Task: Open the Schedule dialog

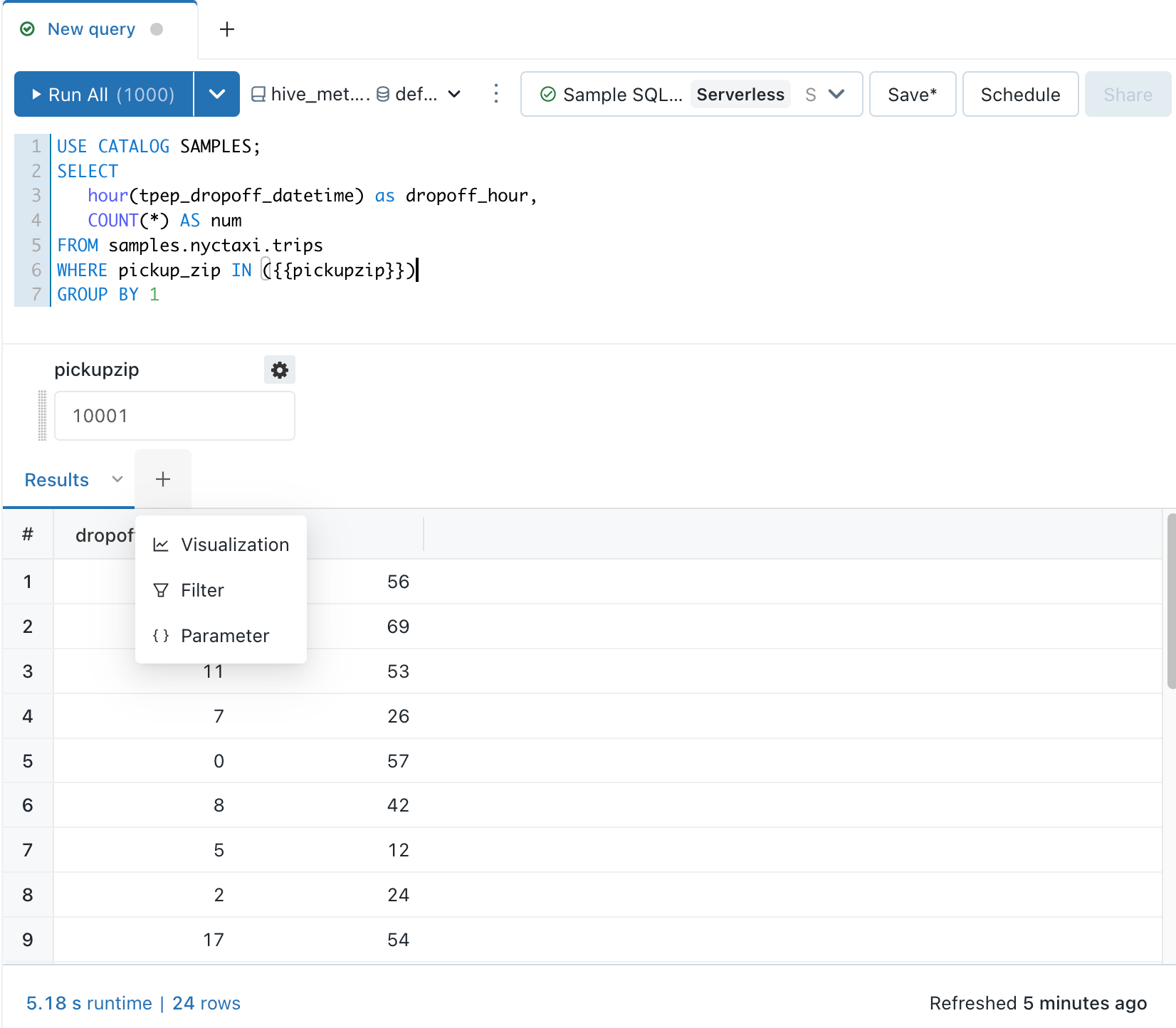Action: [1019, 94]
